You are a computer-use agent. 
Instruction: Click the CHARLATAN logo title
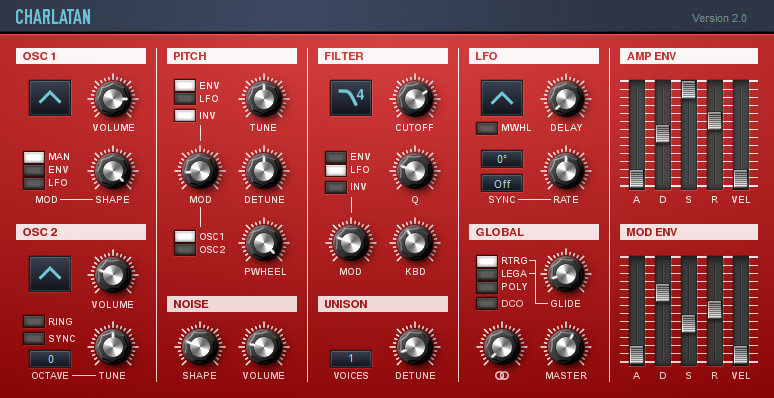tap(53, 17)
